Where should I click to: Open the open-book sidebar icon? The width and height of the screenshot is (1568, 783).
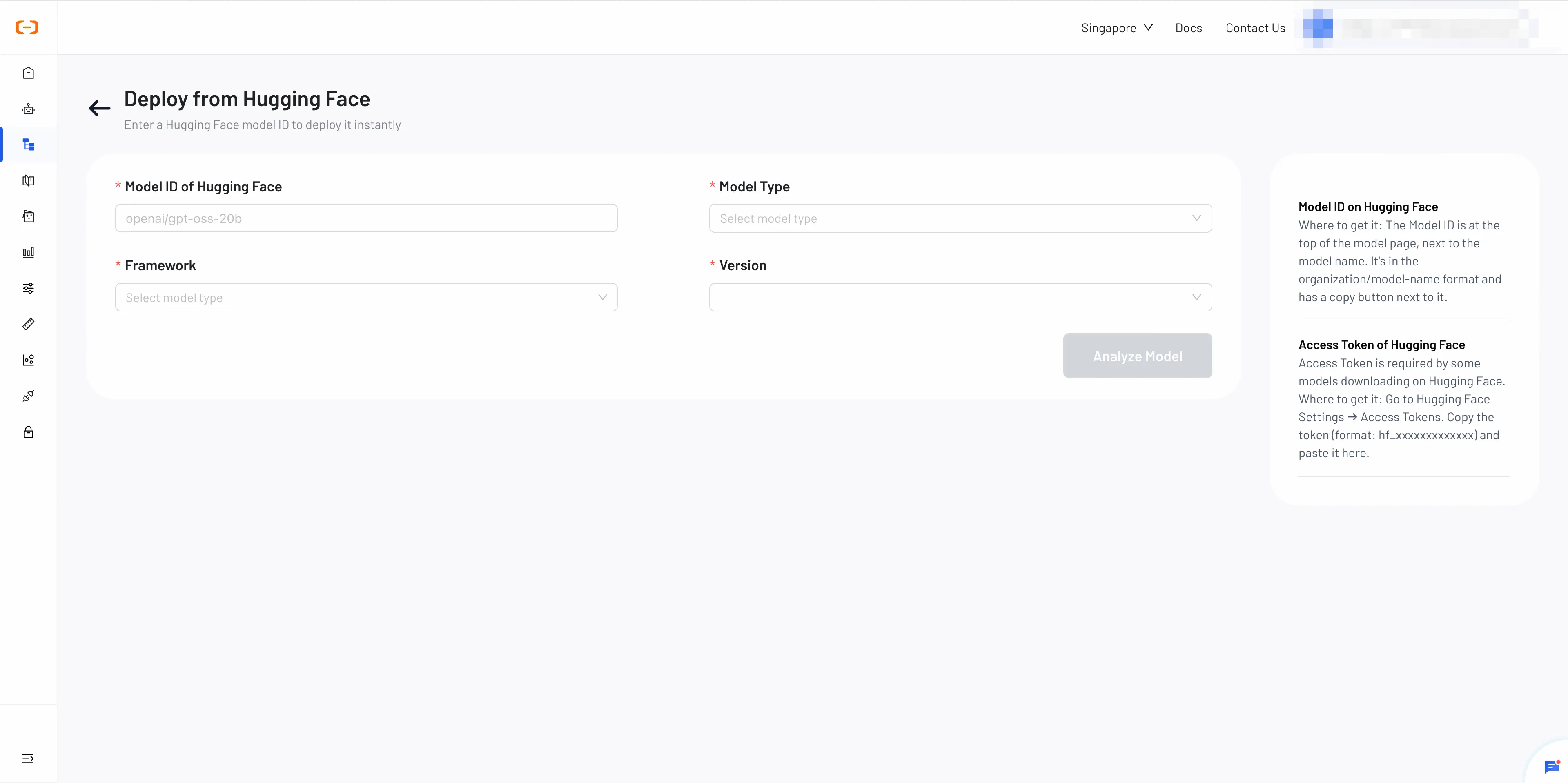28,181
